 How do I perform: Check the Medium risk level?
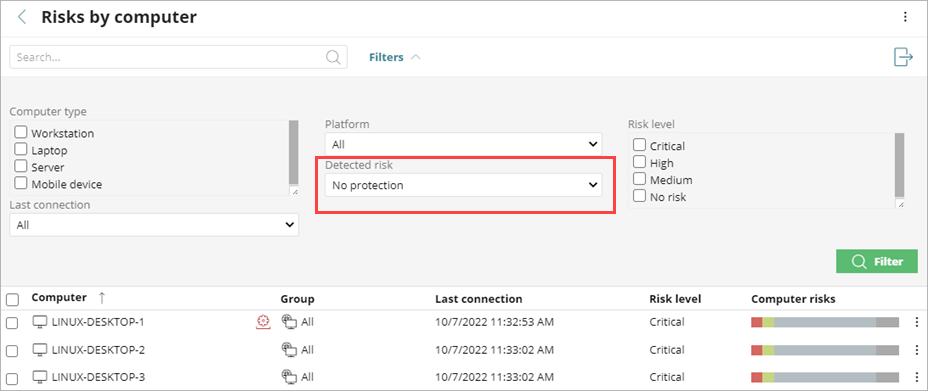tap(639, 179)
